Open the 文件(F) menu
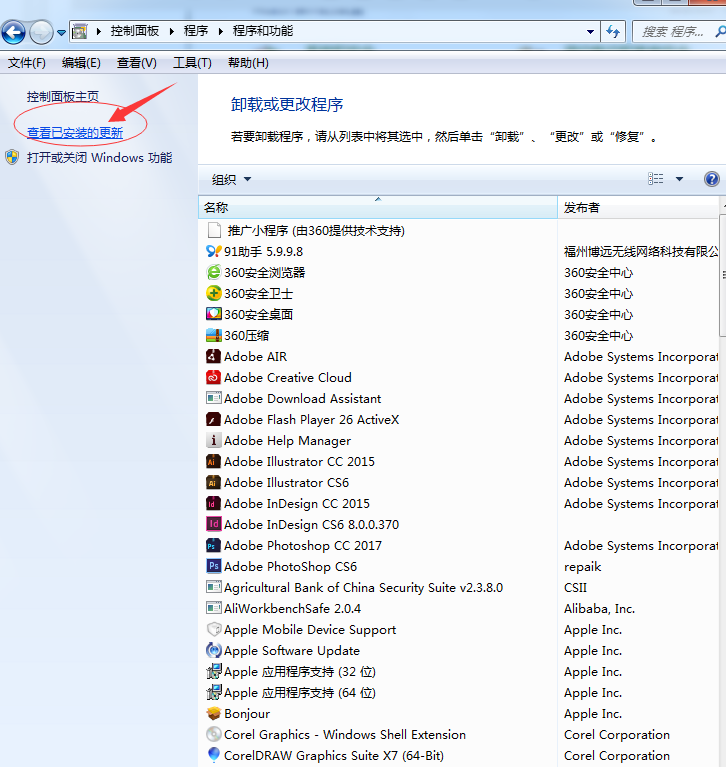Image resolution: width=726 pixels, height=767 pixels. point(27,63)
